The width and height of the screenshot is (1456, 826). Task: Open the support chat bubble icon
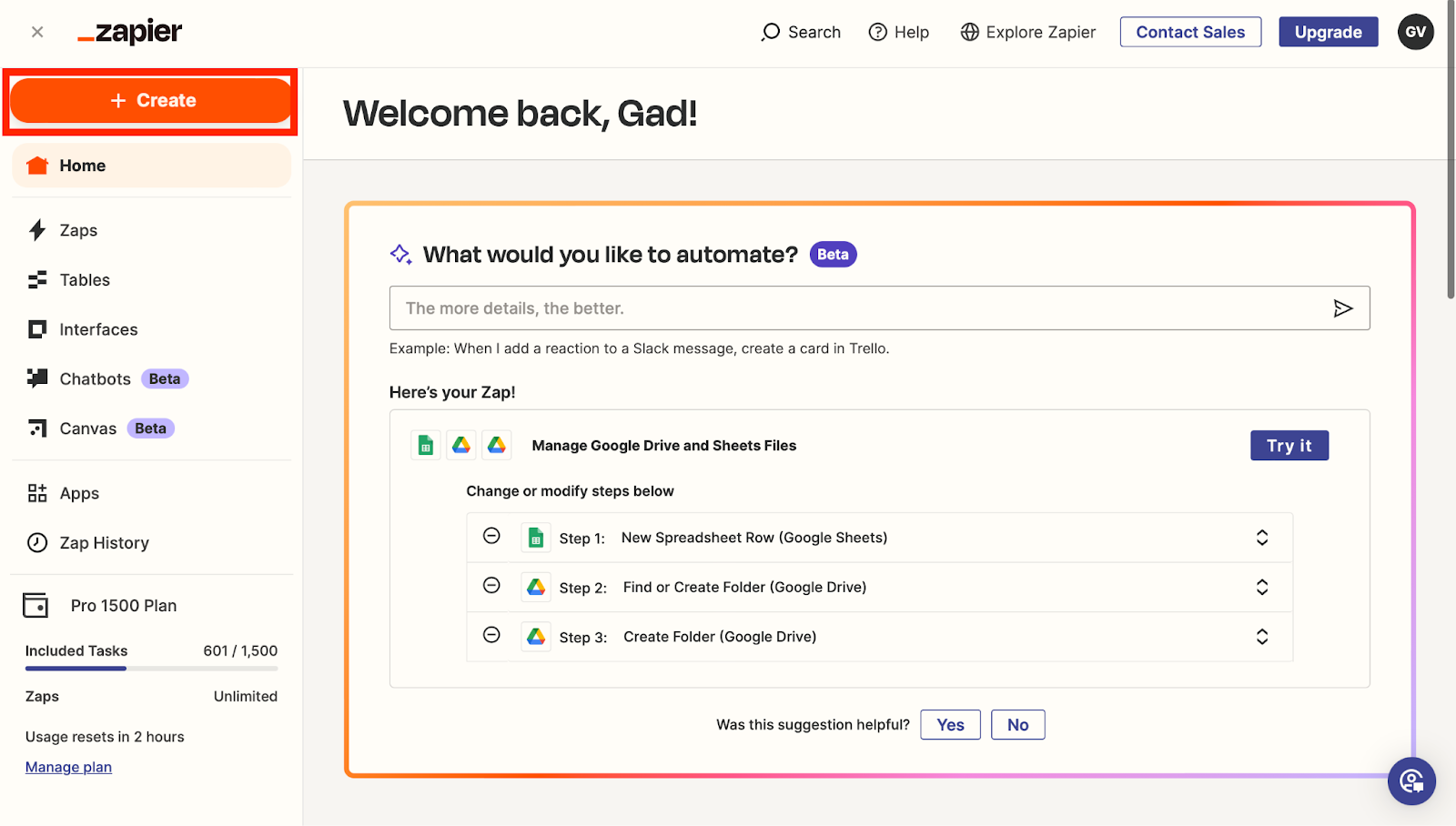pyautogui.click(x=1411, y=781)
